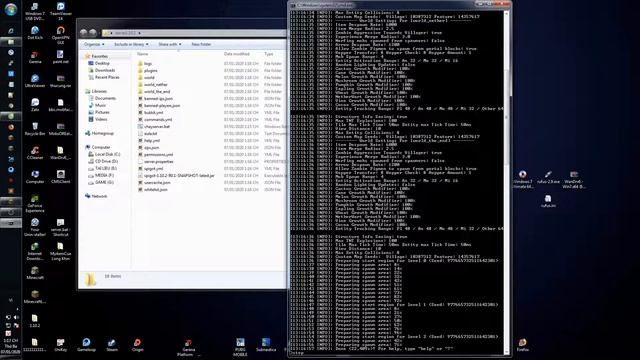Image resolution: width=640 pixels, height=360 pixels.
Task: Open CCleaner desktop shortcut
Action: (35, 153)
